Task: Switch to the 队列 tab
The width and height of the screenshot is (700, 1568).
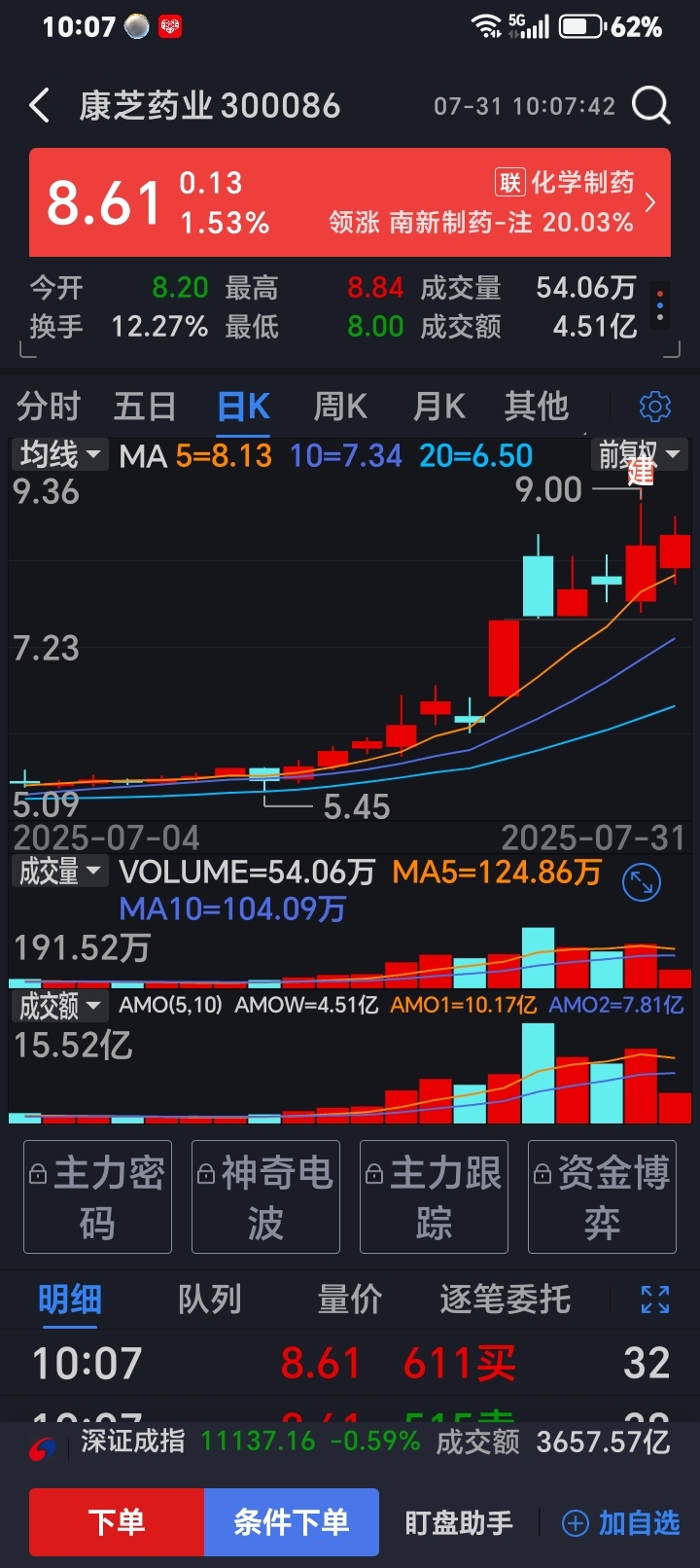Action: pyautogui.click(x=209, y=1300)
